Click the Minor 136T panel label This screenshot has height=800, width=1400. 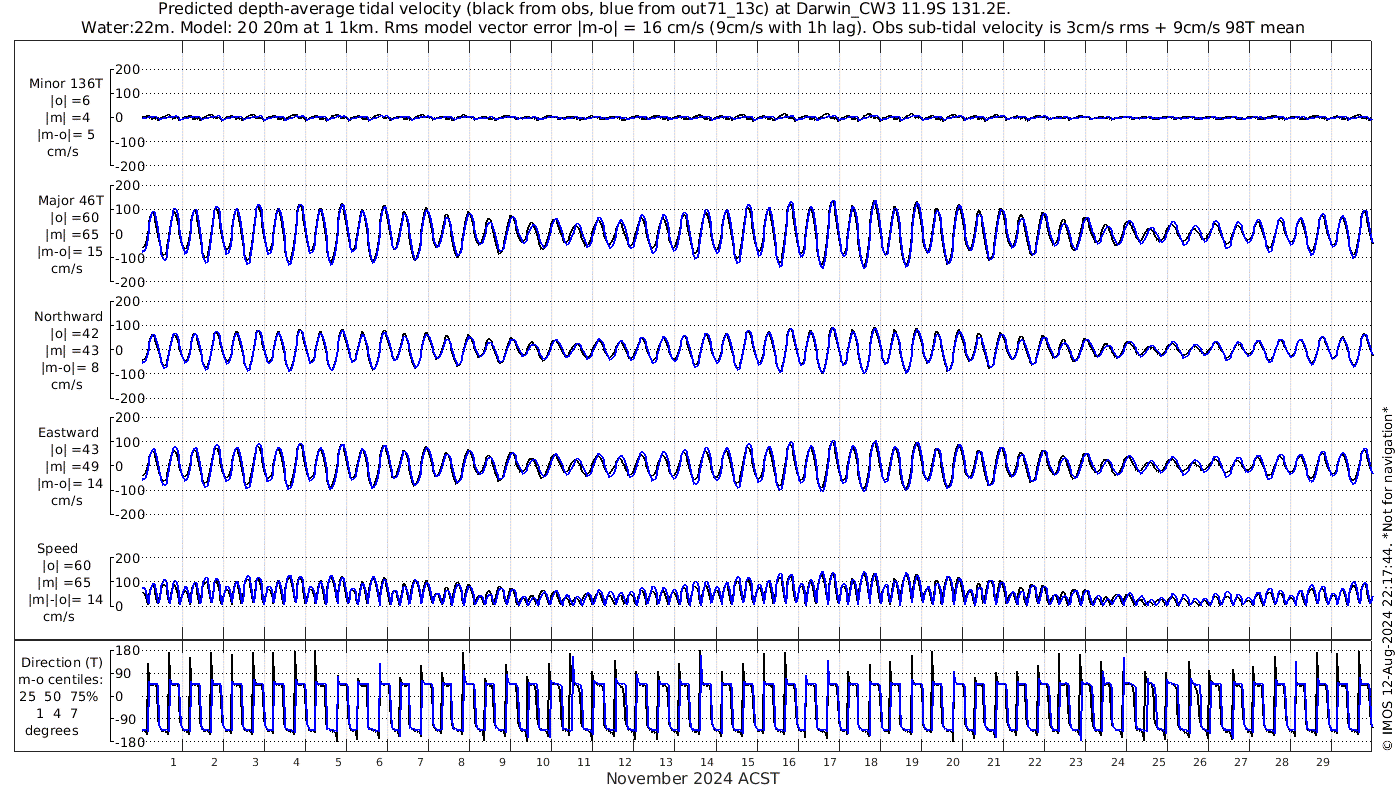tap(66, 83)
